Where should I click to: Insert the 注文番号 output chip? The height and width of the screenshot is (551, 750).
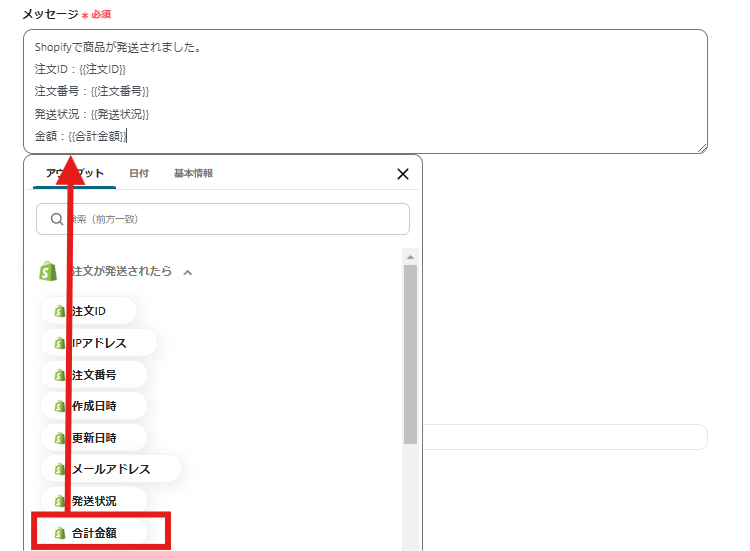pos(94,375)
